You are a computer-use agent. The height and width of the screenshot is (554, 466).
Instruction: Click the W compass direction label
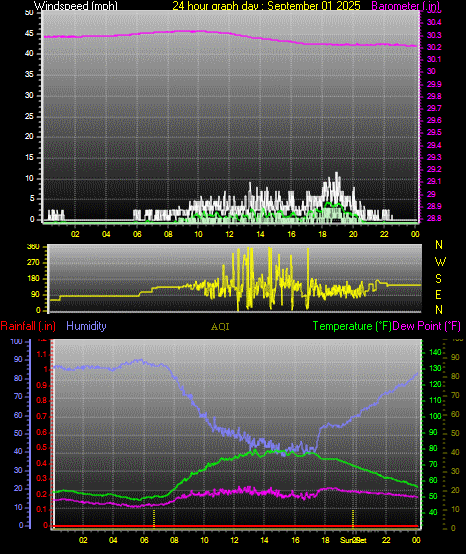click(x=440, y=262)
